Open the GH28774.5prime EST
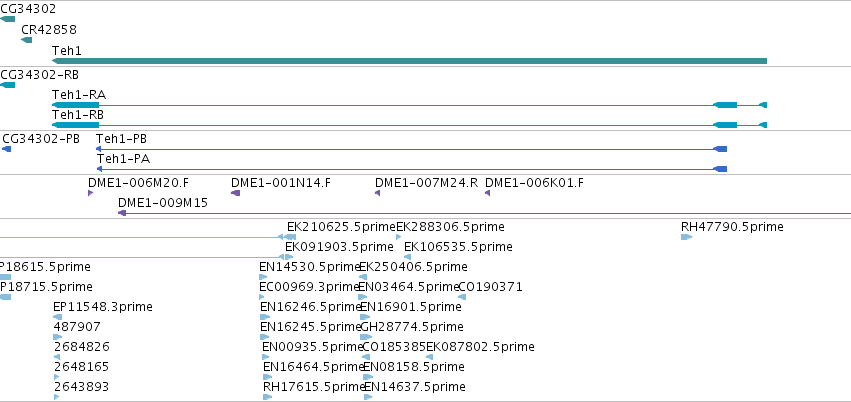The height and width of the screenshot is (402, 851). tap(366, 337)
